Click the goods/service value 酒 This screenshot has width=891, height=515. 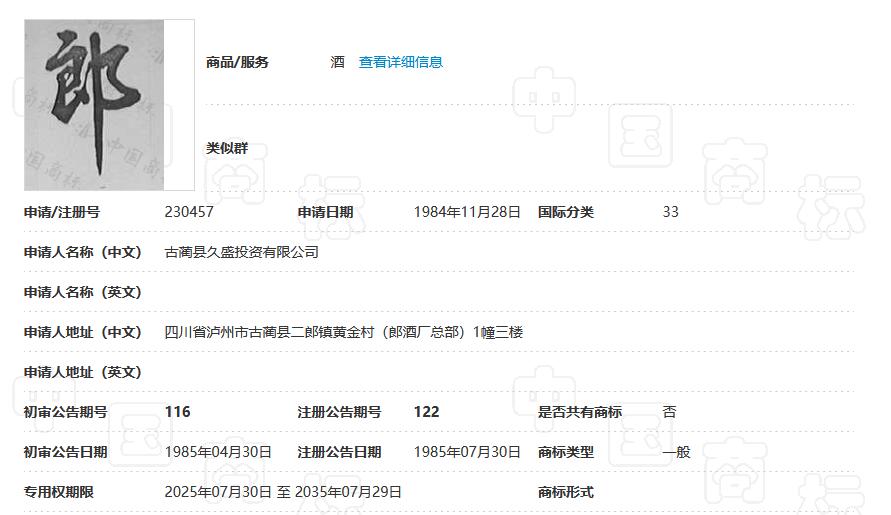coord(338,62)
